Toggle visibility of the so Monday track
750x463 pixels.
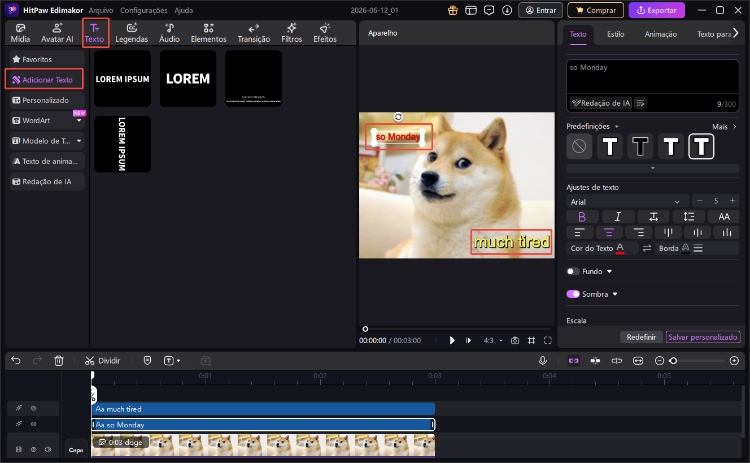pyautogui.click(x=33, y=424)
